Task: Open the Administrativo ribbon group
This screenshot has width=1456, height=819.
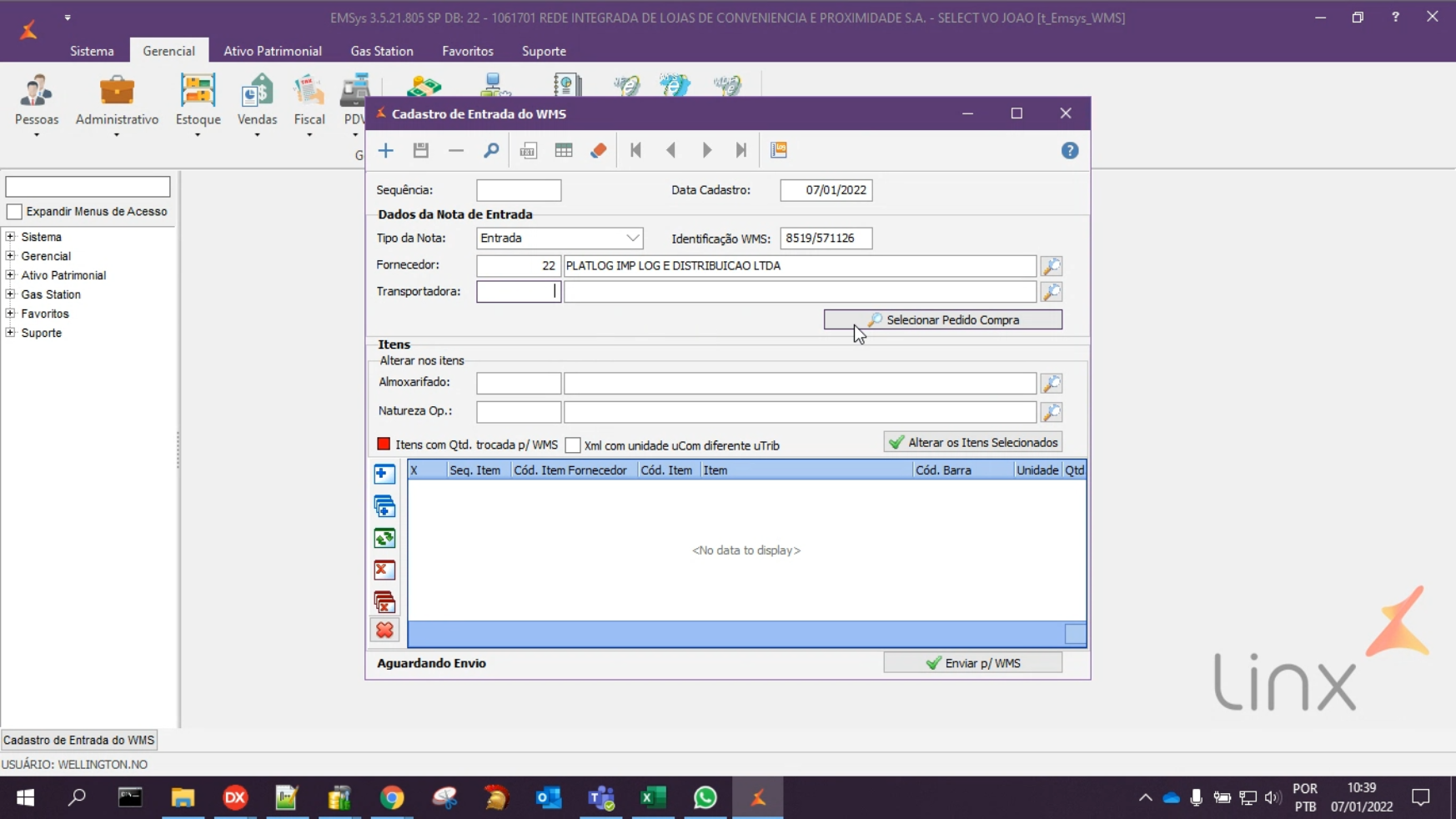Action: pyautogui.click(x=117, y=106)
